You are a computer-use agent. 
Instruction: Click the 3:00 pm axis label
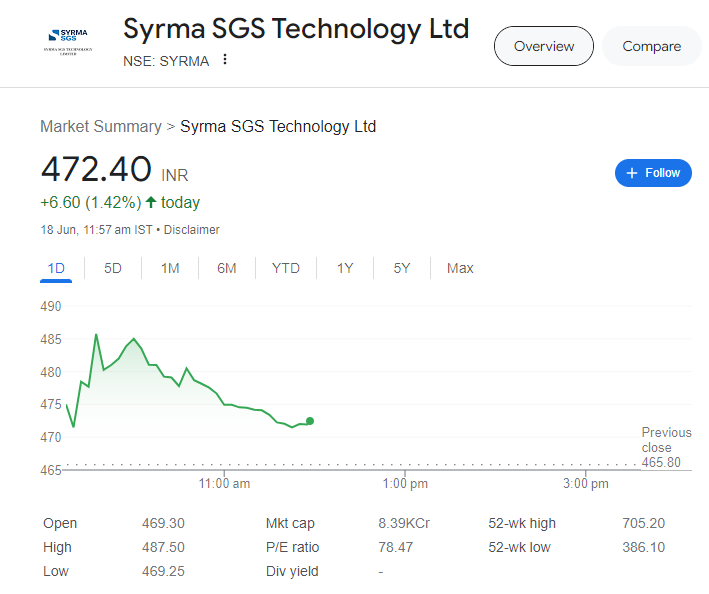click(586, 484)
